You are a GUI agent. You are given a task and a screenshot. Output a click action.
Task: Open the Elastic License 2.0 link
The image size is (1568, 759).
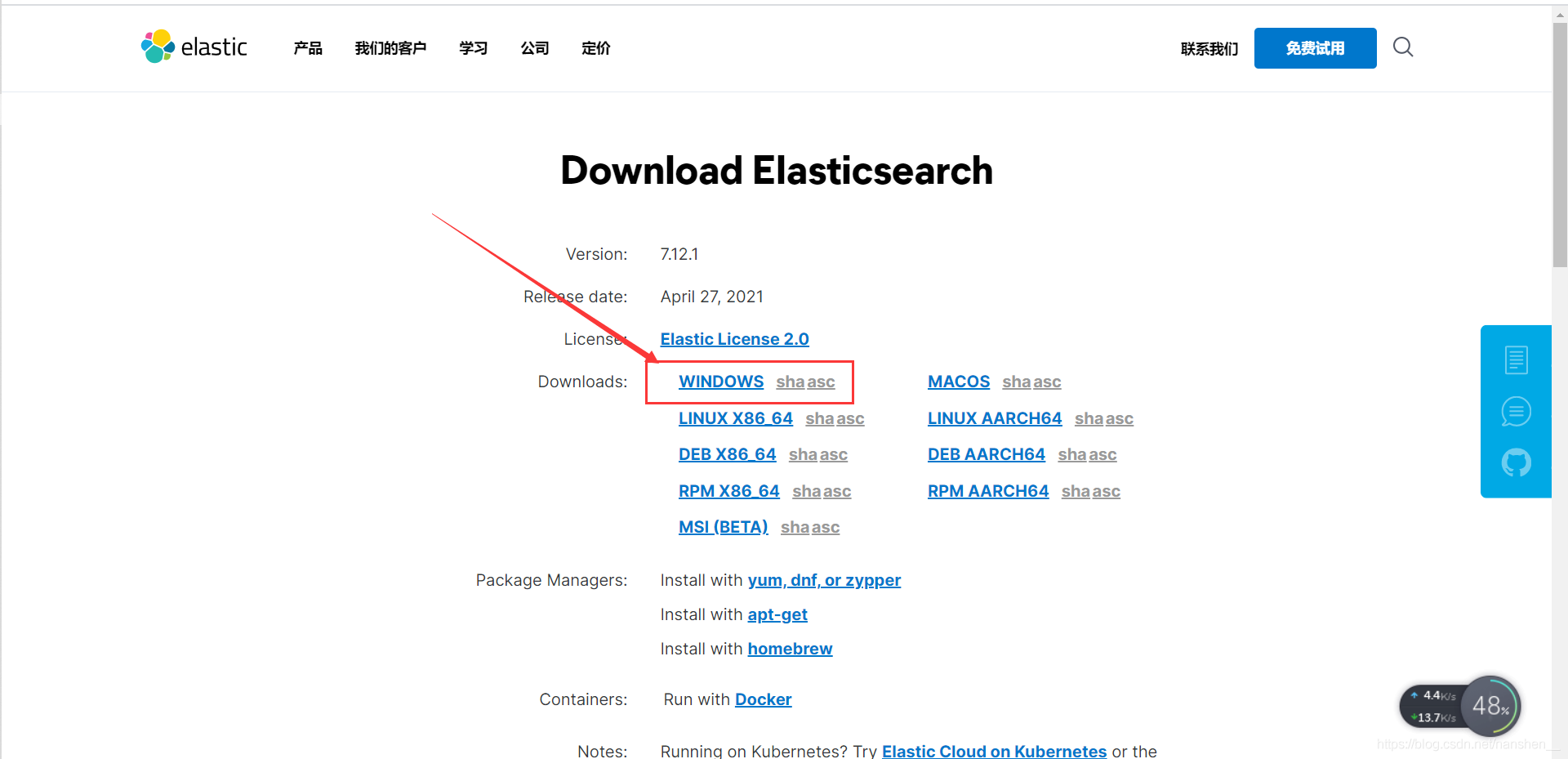coord(735,339)
